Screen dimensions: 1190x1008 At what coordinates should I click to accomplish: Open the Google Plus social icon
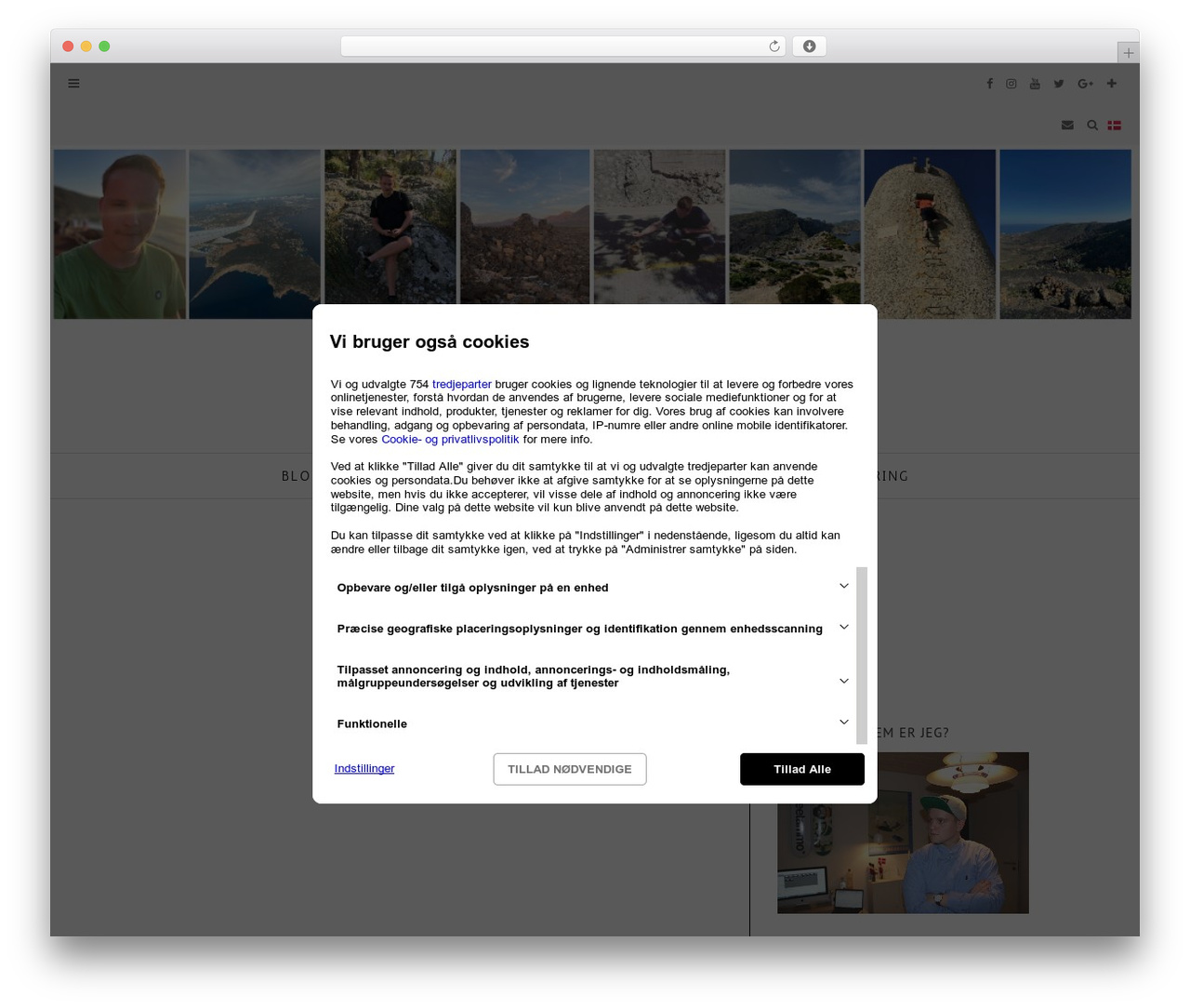(1085, 84)
